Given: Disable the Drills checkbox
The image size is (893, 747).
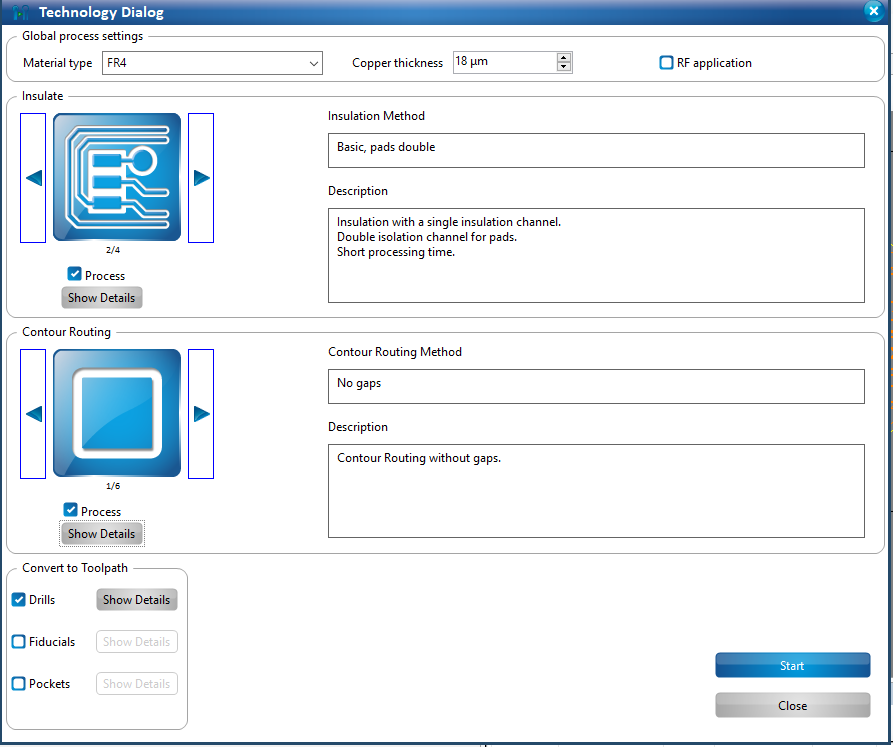Looking at the screenshot, I should click(x=19, y=600).
